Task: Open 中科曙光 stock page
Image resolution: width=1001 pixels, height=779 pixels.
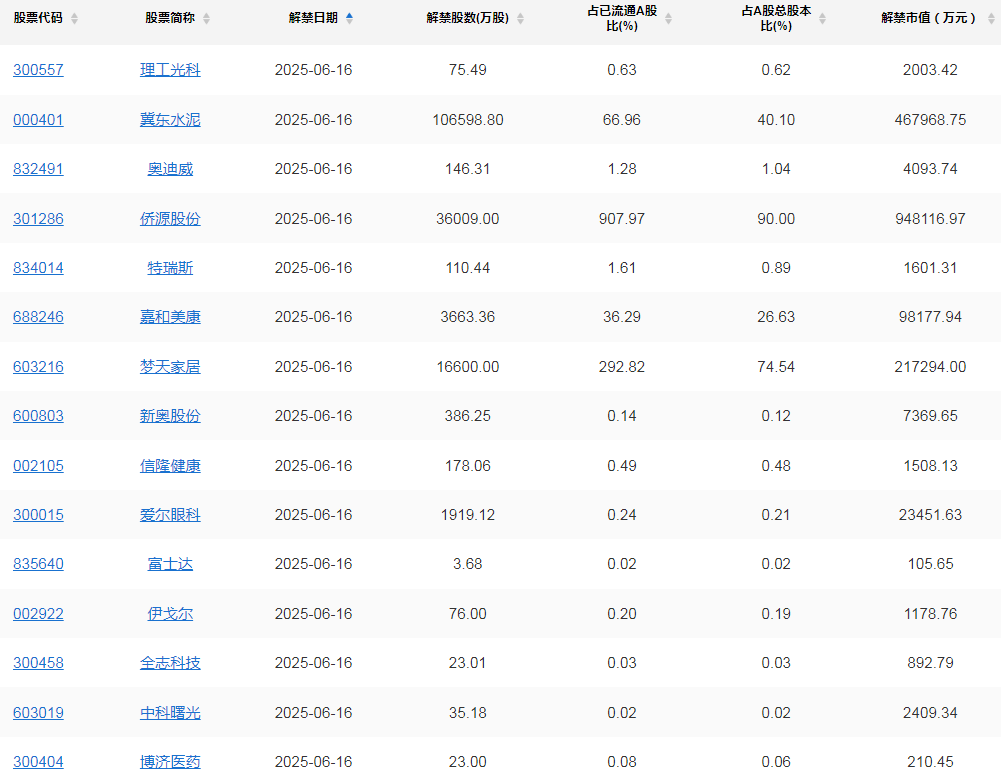Action: [x=170, y=712]
